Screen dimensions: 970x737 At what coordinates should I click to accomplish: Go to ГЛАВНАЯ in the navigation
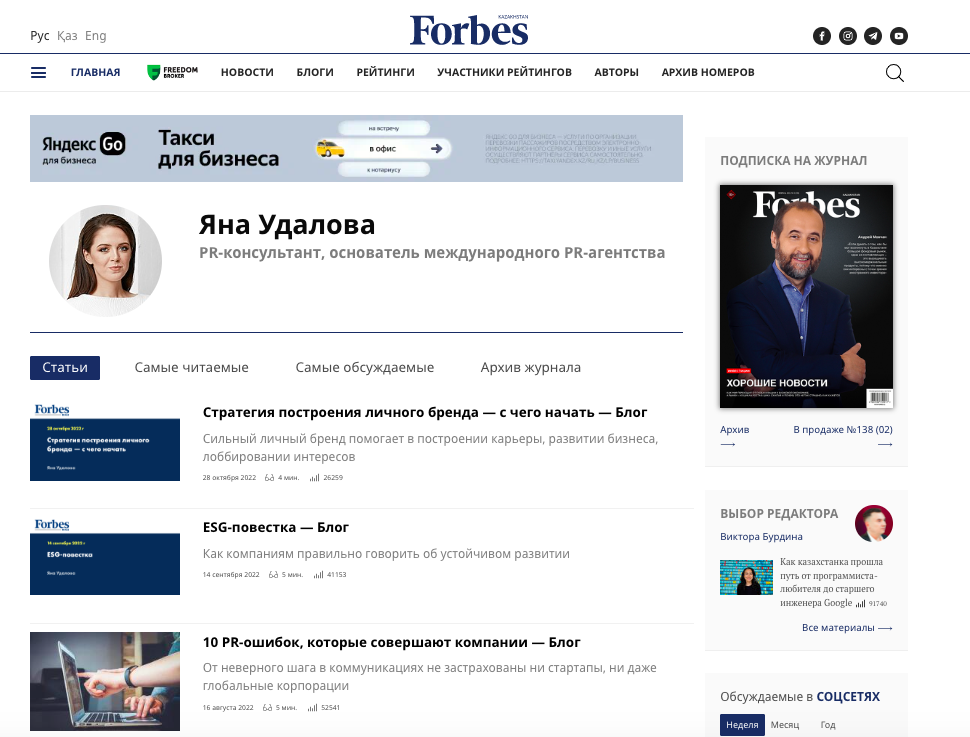95,72
